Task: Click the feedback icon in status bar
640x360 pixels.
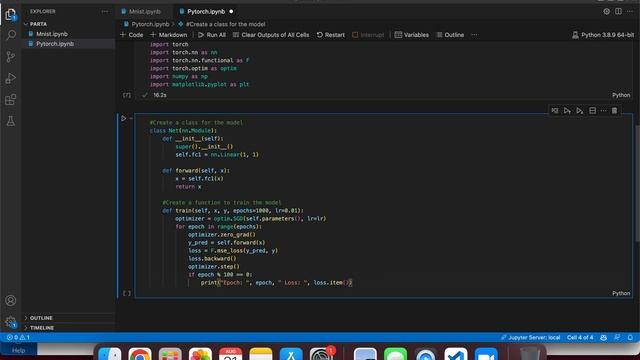Action: [x=617, y=338]
